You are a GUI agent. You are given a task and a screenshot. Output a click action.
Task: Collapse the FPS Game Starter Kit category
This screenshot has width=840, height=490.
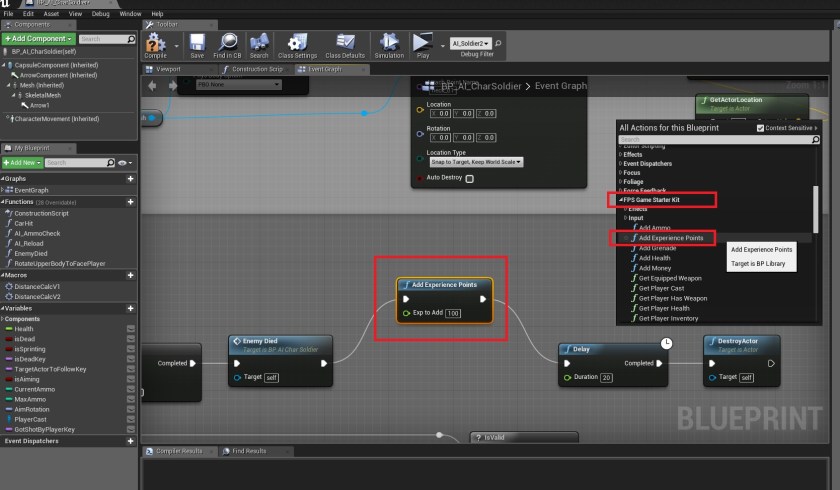point(622,200)
